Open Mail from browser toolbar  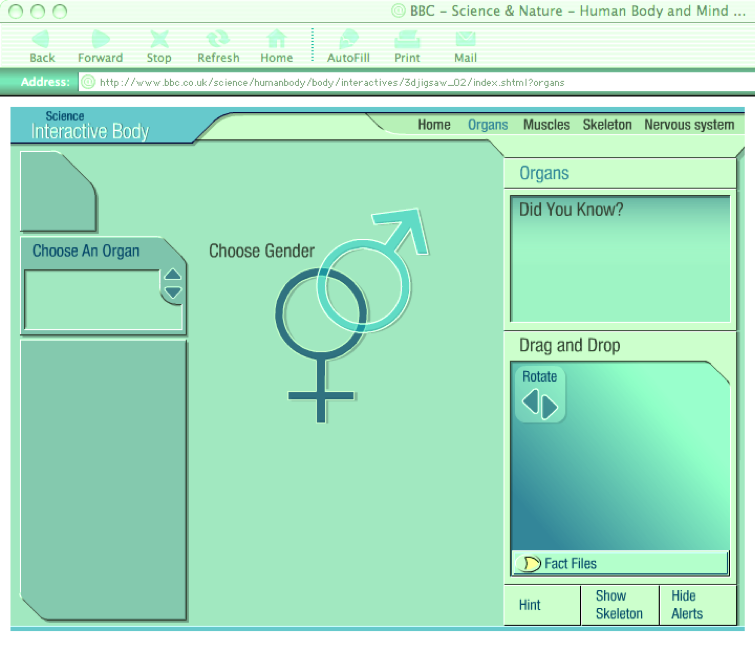[465, 39]
